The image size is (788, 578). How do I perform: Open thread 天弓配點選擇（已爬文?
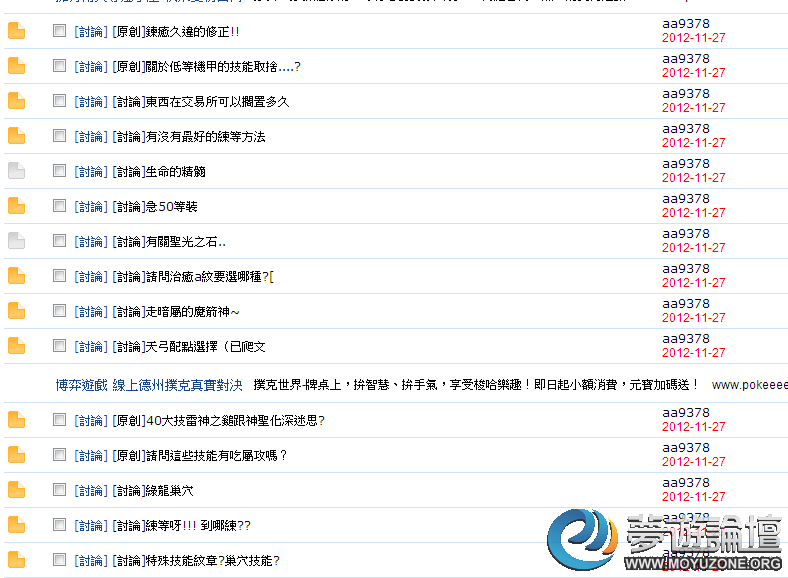coord(189,347)
